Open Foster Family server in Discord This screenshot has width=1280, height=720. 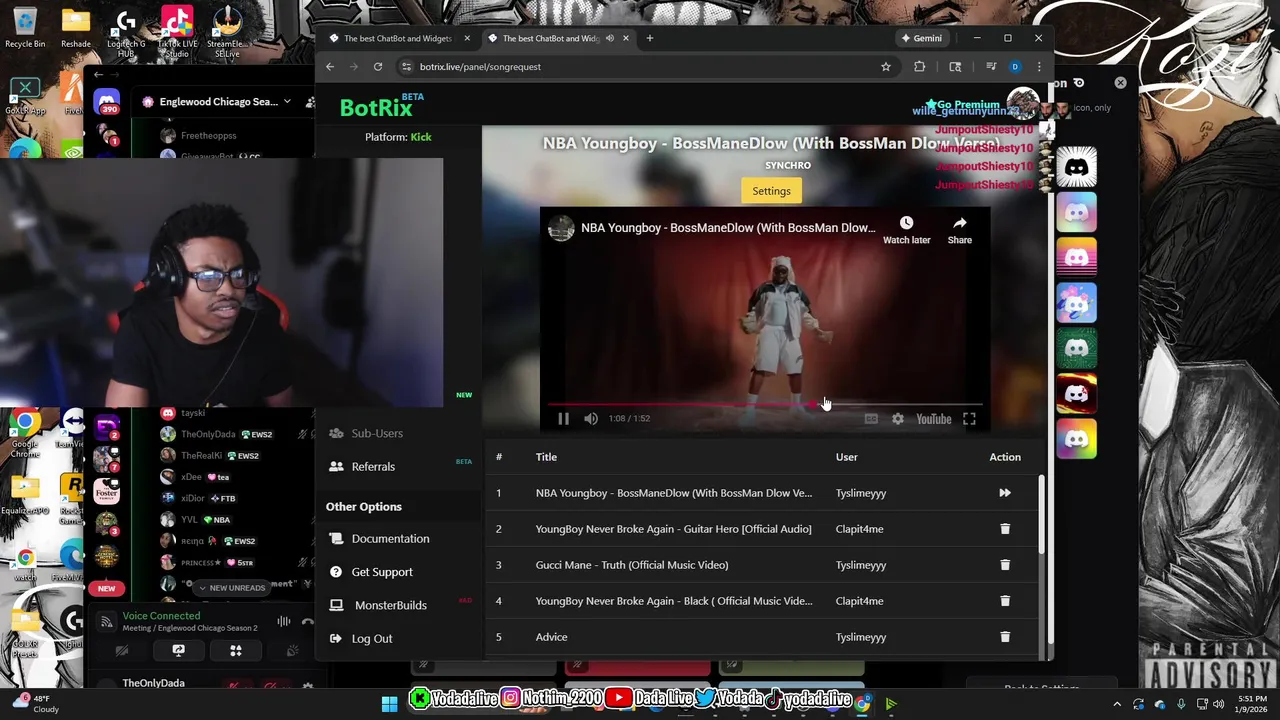pyautogui.click(x=106, y=492)
